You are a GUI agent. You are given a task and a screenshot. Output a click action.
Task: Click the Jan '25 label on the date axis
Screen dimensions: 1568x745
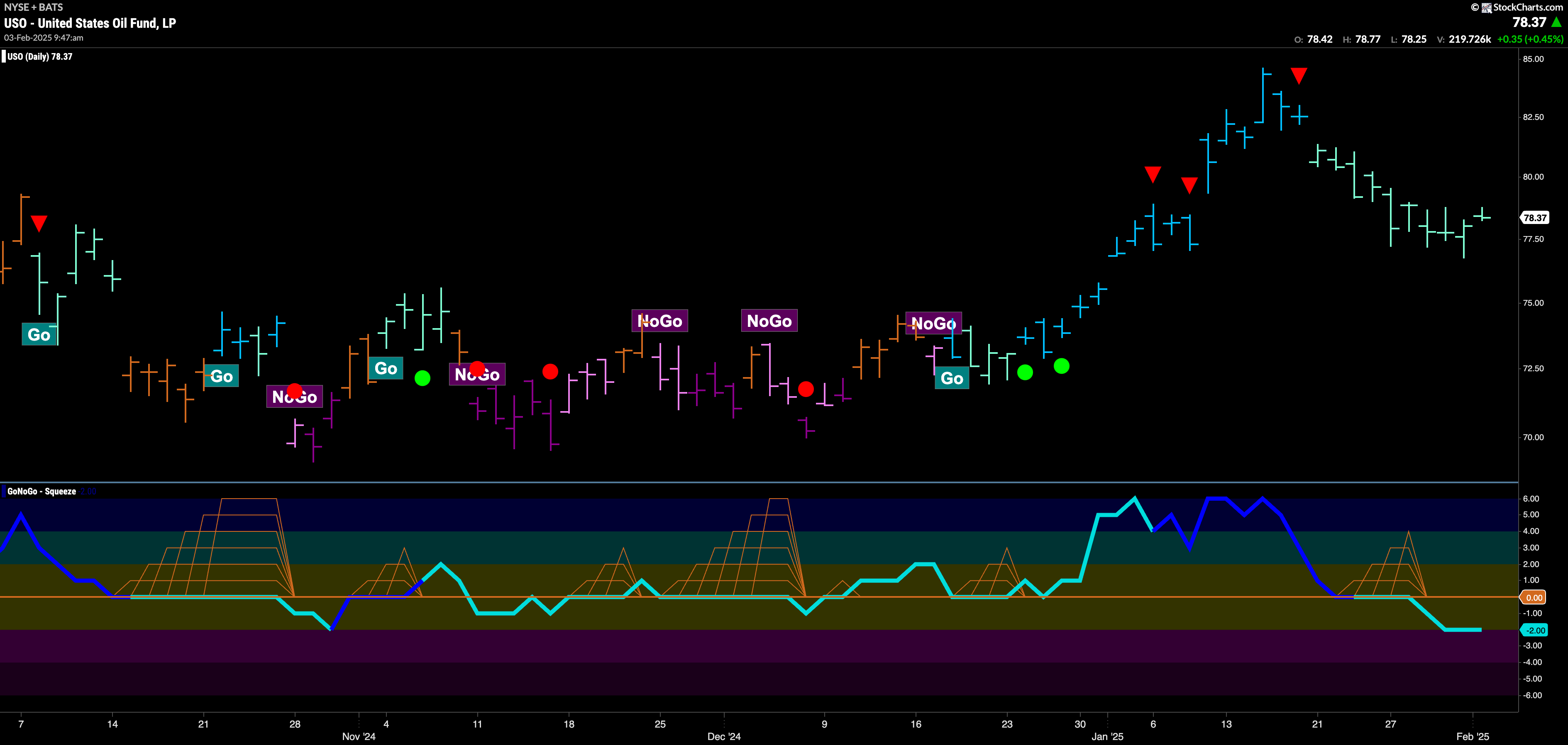pyautogui.click(x=1107, y=736)
